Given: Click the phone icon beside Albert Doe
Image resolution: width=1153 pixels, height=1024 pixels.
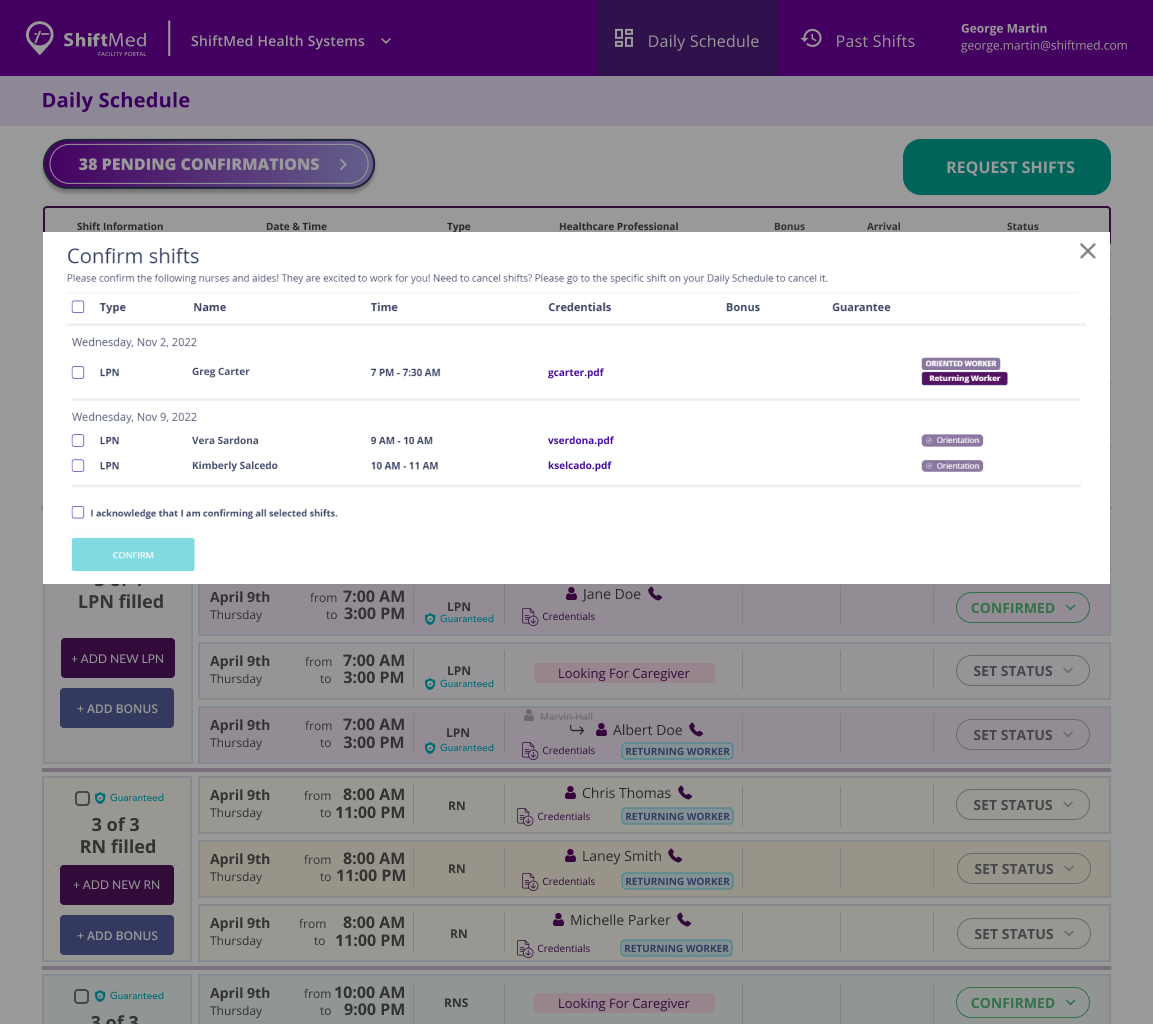Looking at the screenshot, I should tap(696, 730).
